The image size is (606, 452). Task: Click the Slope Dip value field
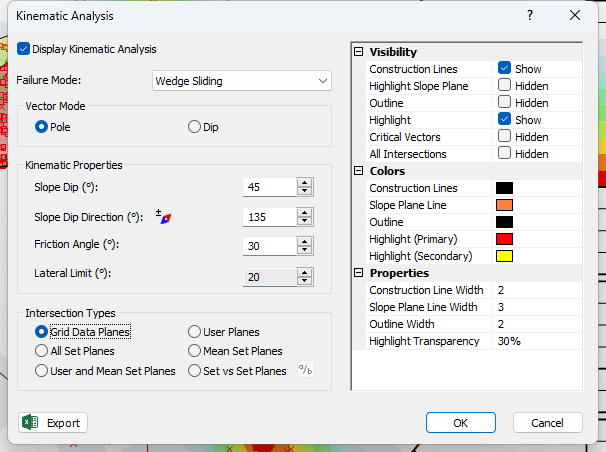point(269,187)
